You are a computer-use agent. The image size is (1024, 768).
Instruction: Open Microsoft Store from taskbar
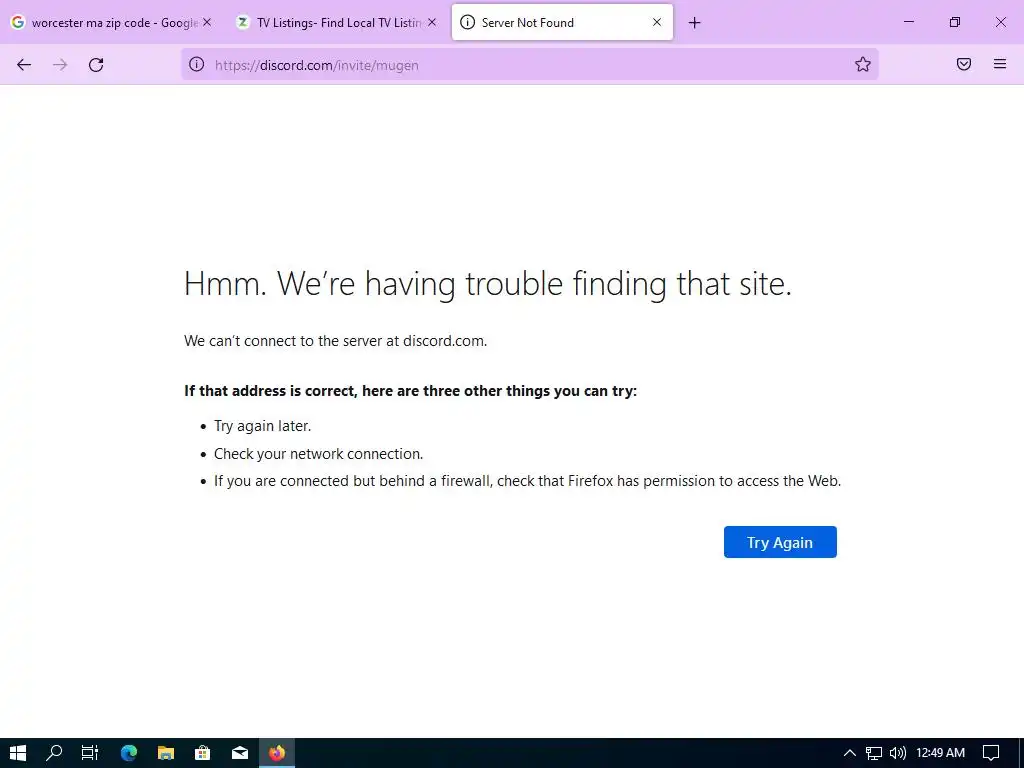coord(202,753)
